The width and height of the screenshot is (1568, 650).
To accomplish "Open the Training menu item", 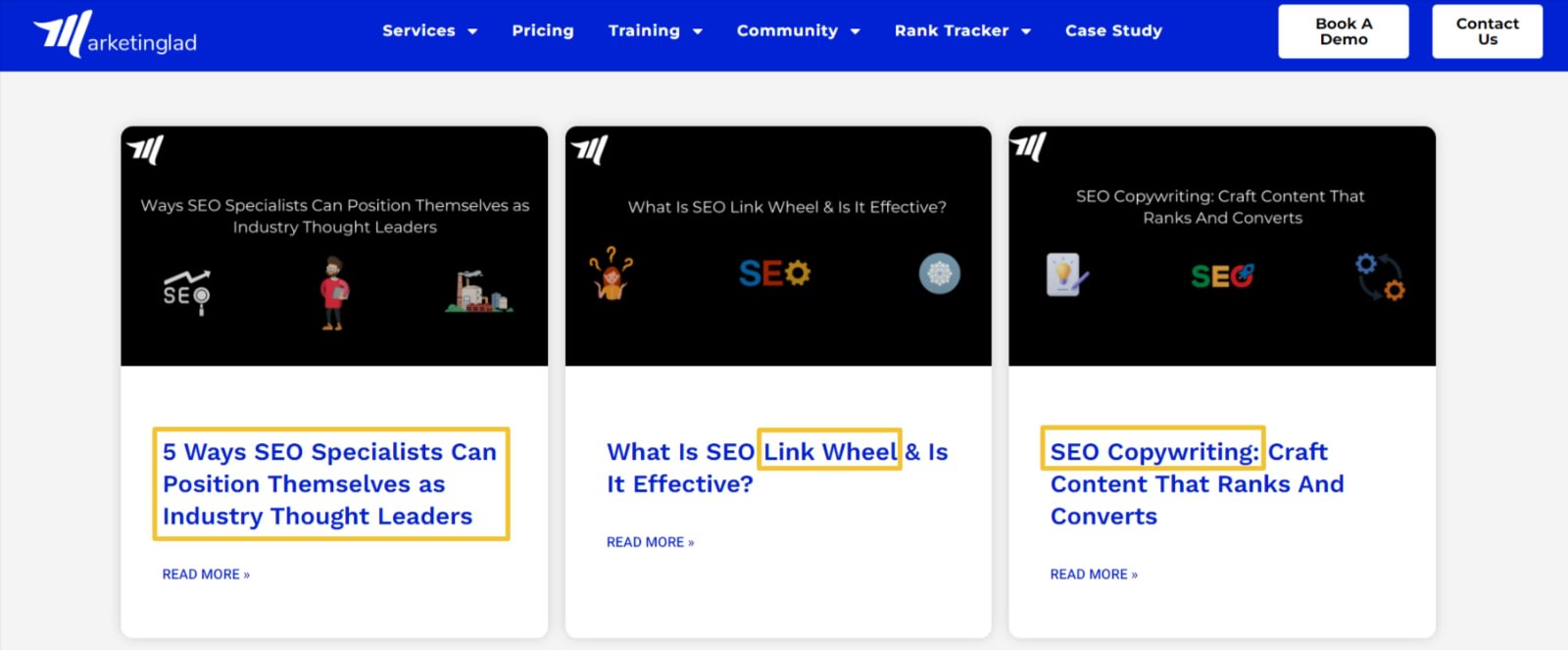I will click(x=644, y=30).
